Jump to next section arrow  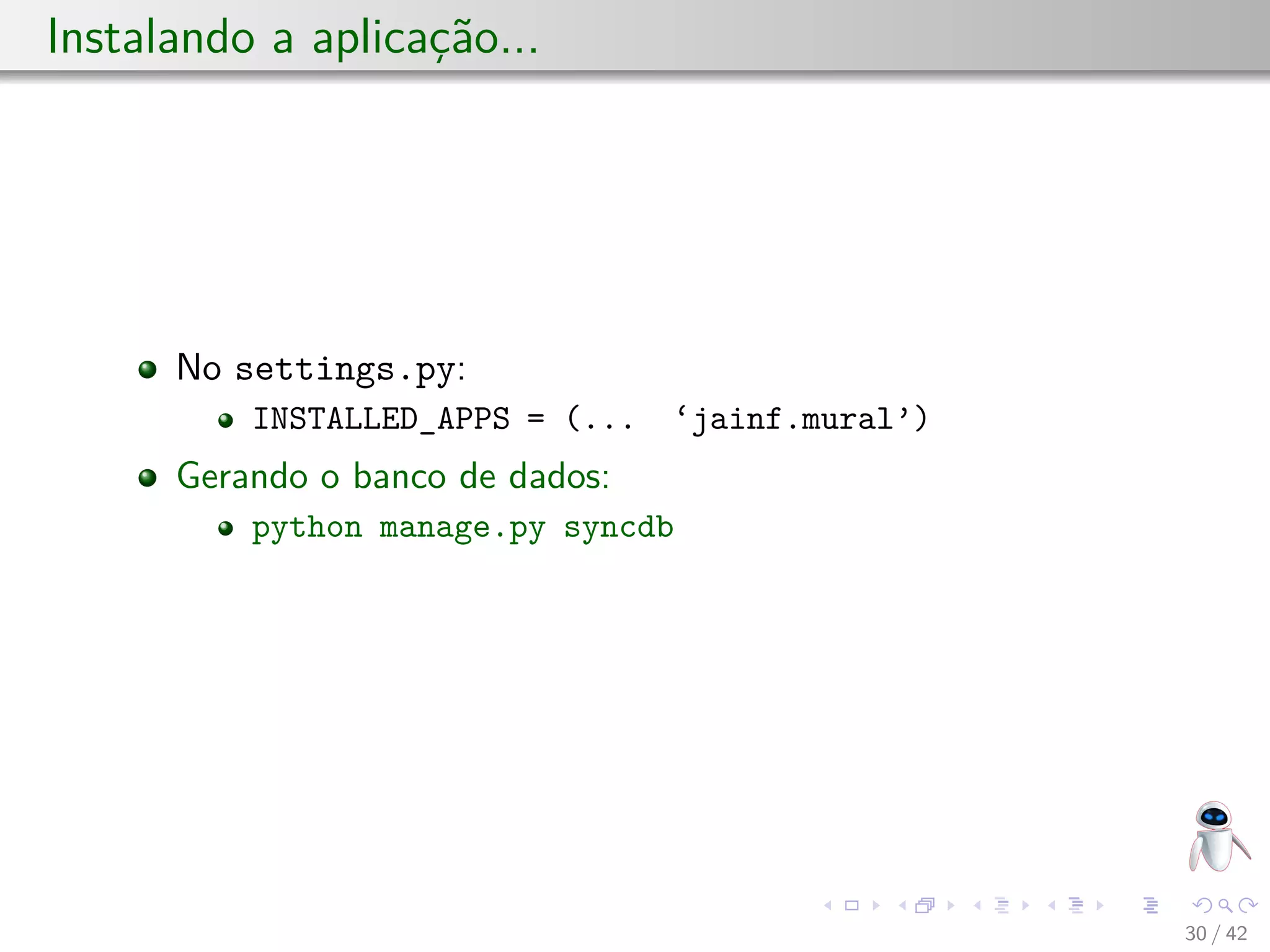coord(1100,906)
